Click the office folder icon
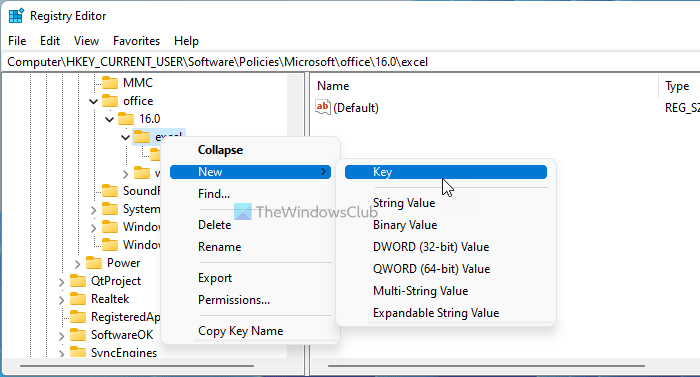 (110, 101)
